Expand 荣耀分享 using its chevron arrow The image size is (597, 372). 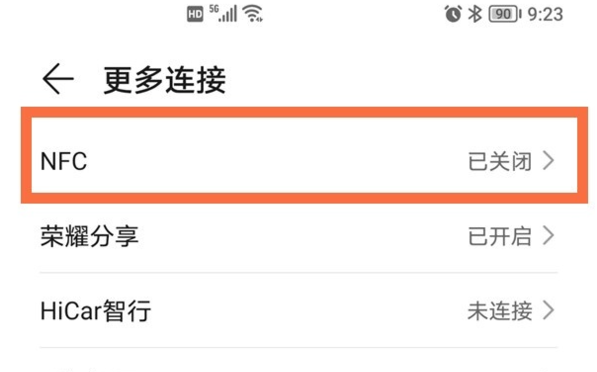pyautogui.click(x=549, y=236)
